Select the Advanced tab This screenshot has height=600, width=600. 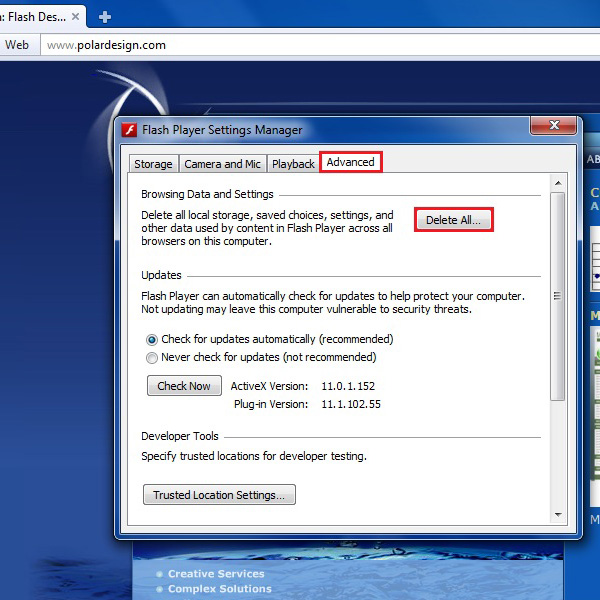coord(351,162)
